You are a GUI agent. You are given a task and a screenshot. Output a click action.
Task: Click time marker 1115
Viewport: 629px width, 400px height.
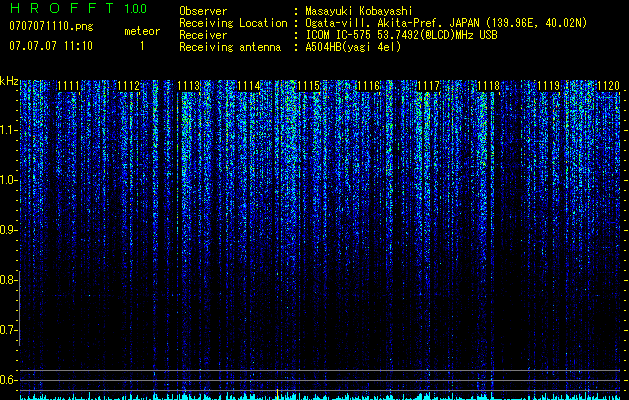tap(308, 86)
